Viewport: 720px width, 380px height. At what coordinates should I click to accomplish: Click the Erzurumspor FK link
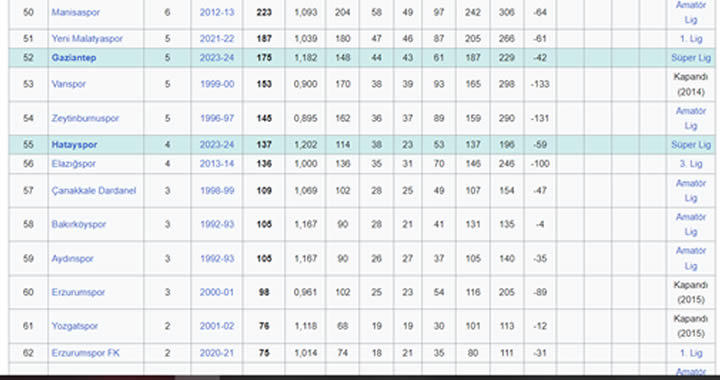pos(85,353)
